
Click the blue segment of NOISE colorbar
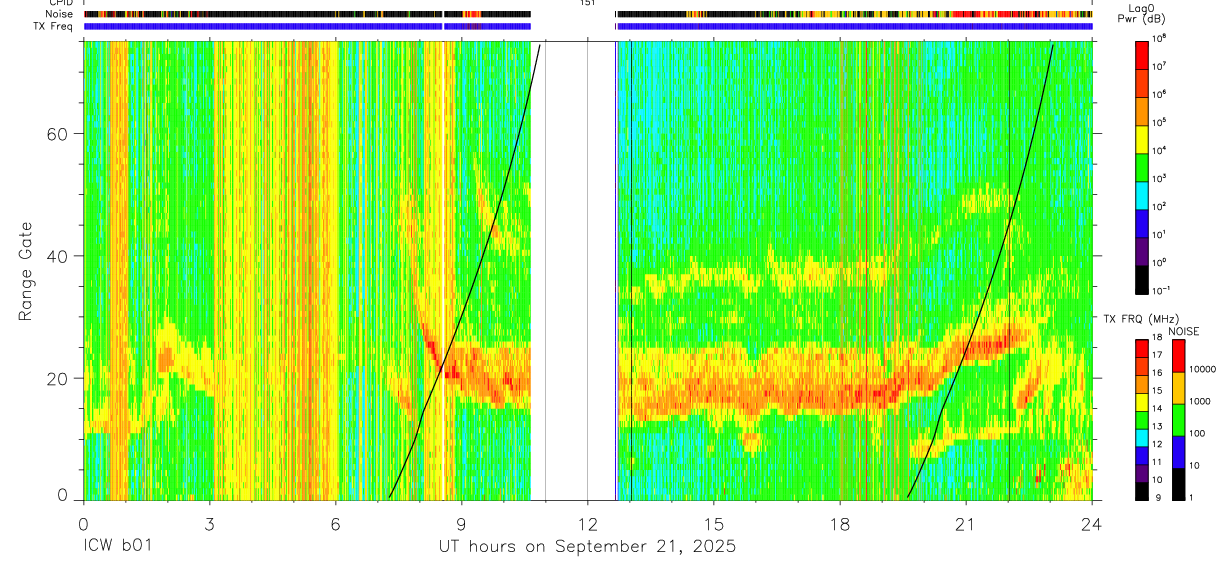(x=1179, y=452)
